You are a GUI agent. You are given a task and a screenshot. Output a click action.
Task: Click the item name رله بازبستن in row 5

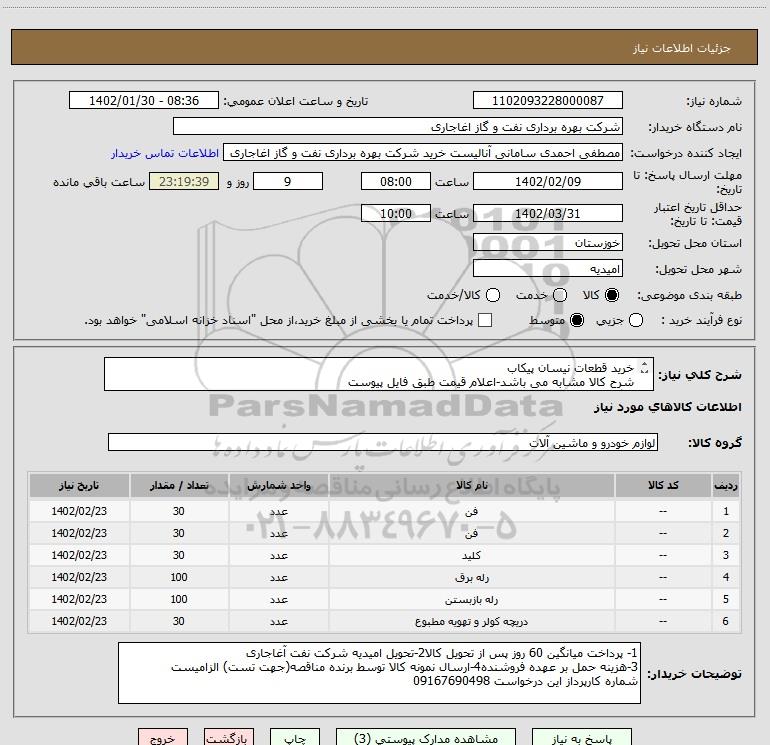tap(471, 600)
